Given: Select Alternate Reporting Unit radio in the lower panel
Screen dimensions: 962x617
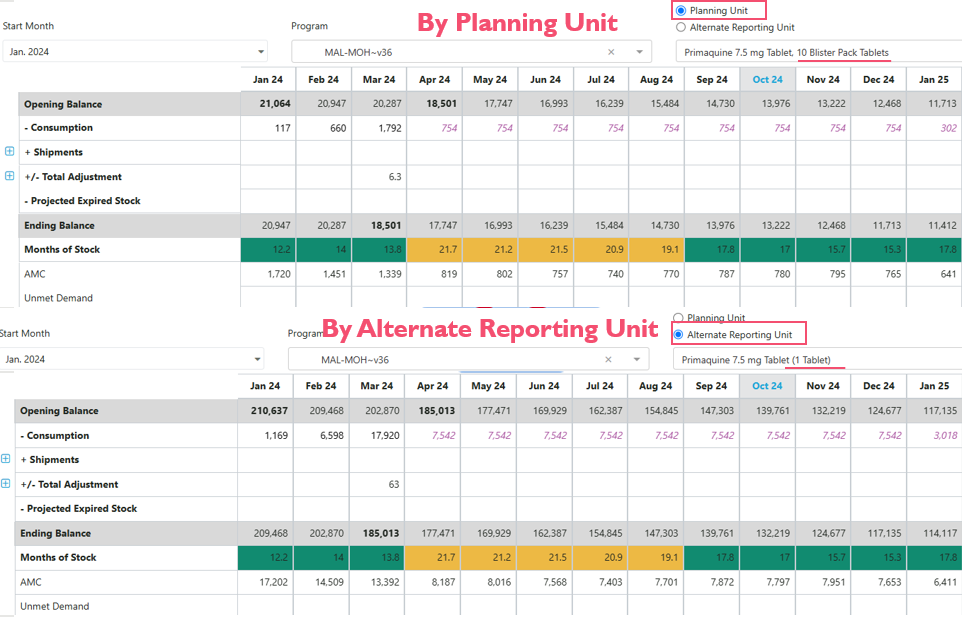Looking at the screenshot, I should coord(678,334).
